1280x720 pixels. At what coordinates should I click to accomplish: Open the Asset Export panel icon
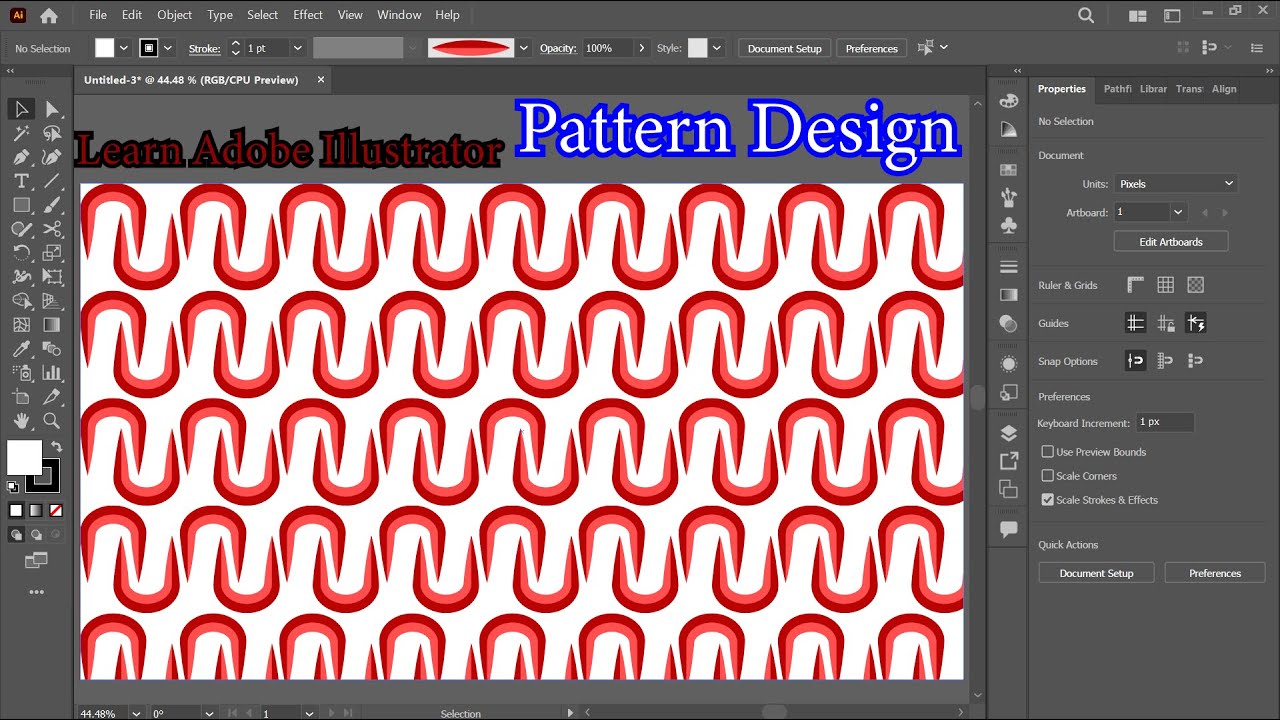click(x=1009, y=461)
